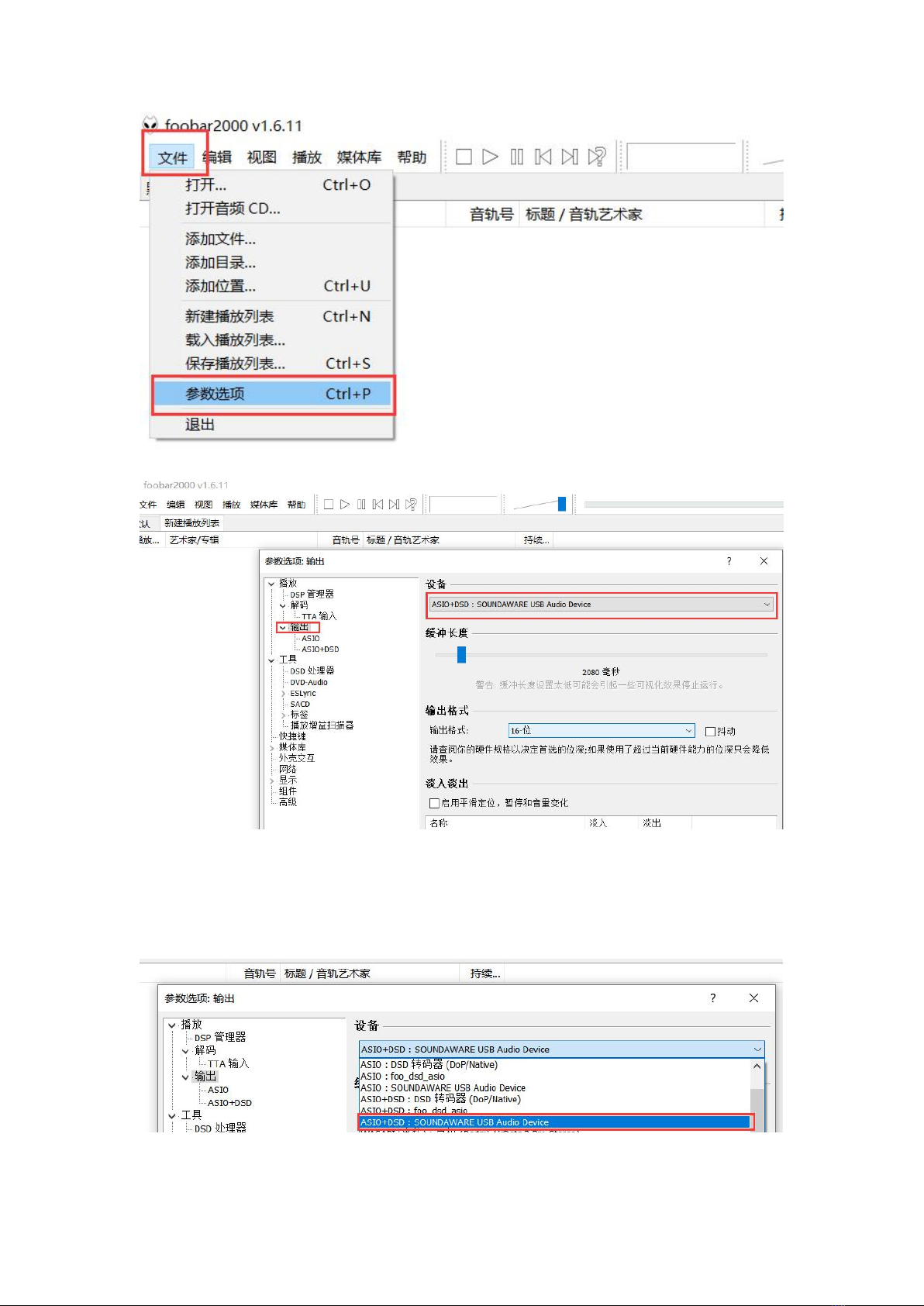
Task: Select SACD in the preferences tree
Action: [300, 705]
